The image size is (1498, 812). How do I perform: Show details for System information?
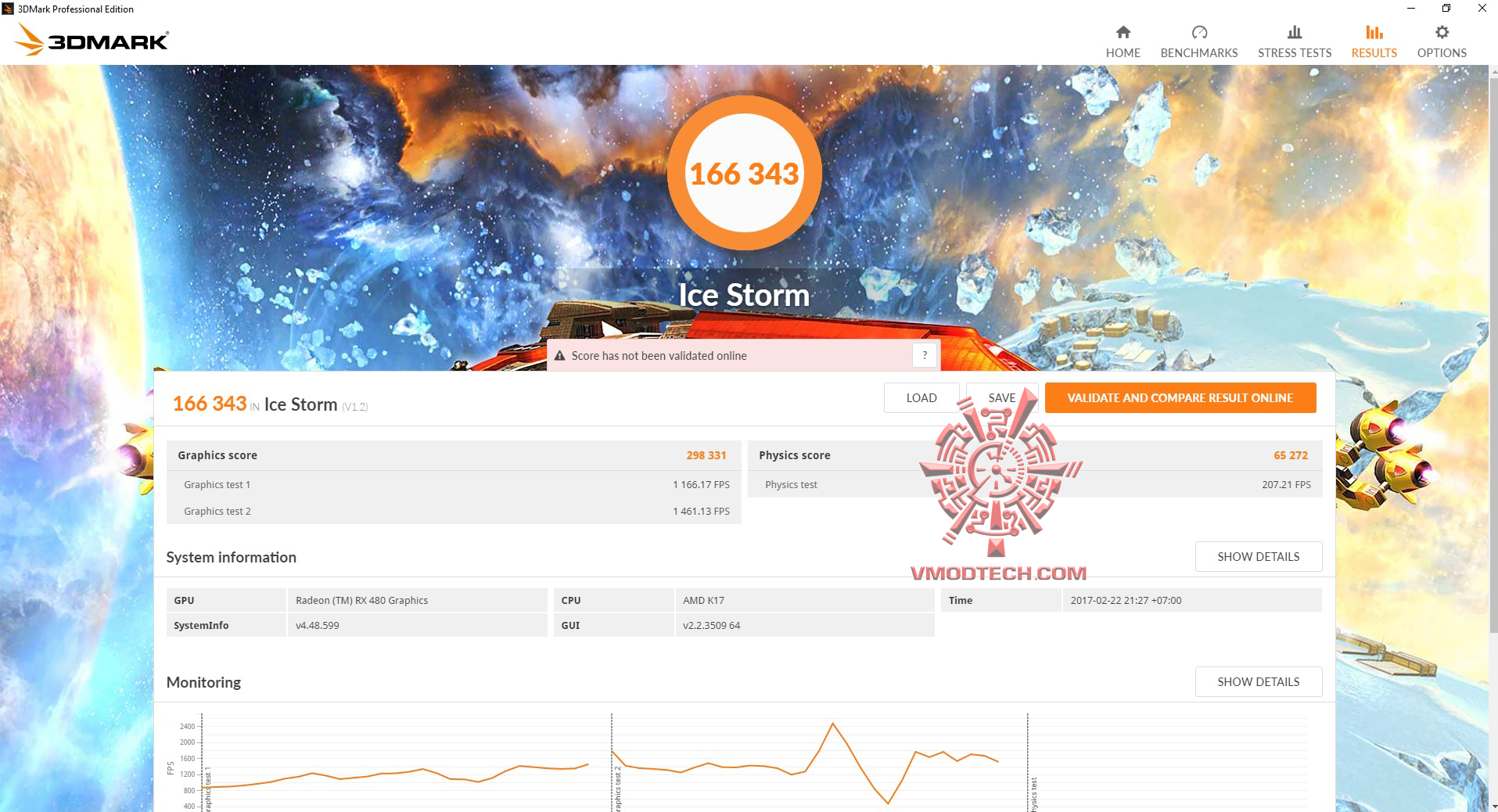1259,557
